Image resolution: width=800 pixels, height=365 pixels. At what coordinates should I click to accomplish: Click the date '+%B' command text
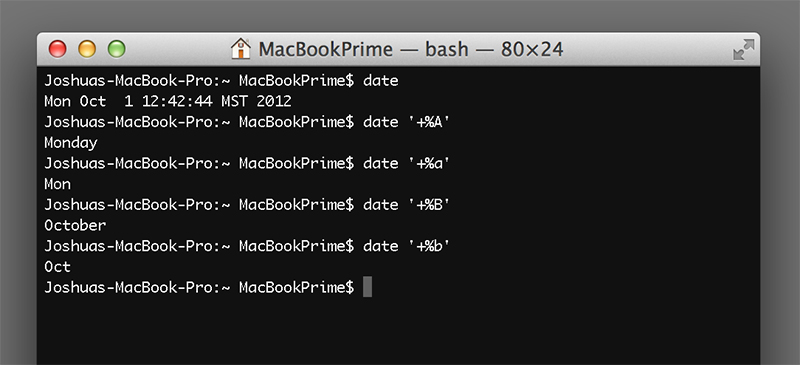click(407, 205)
